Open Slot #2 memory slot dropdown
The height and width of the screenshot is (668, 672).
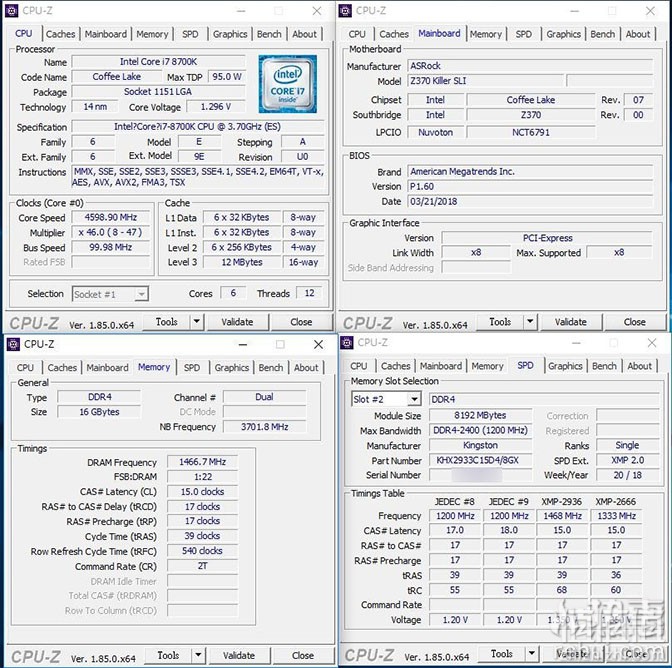click(x=386, y=399)
